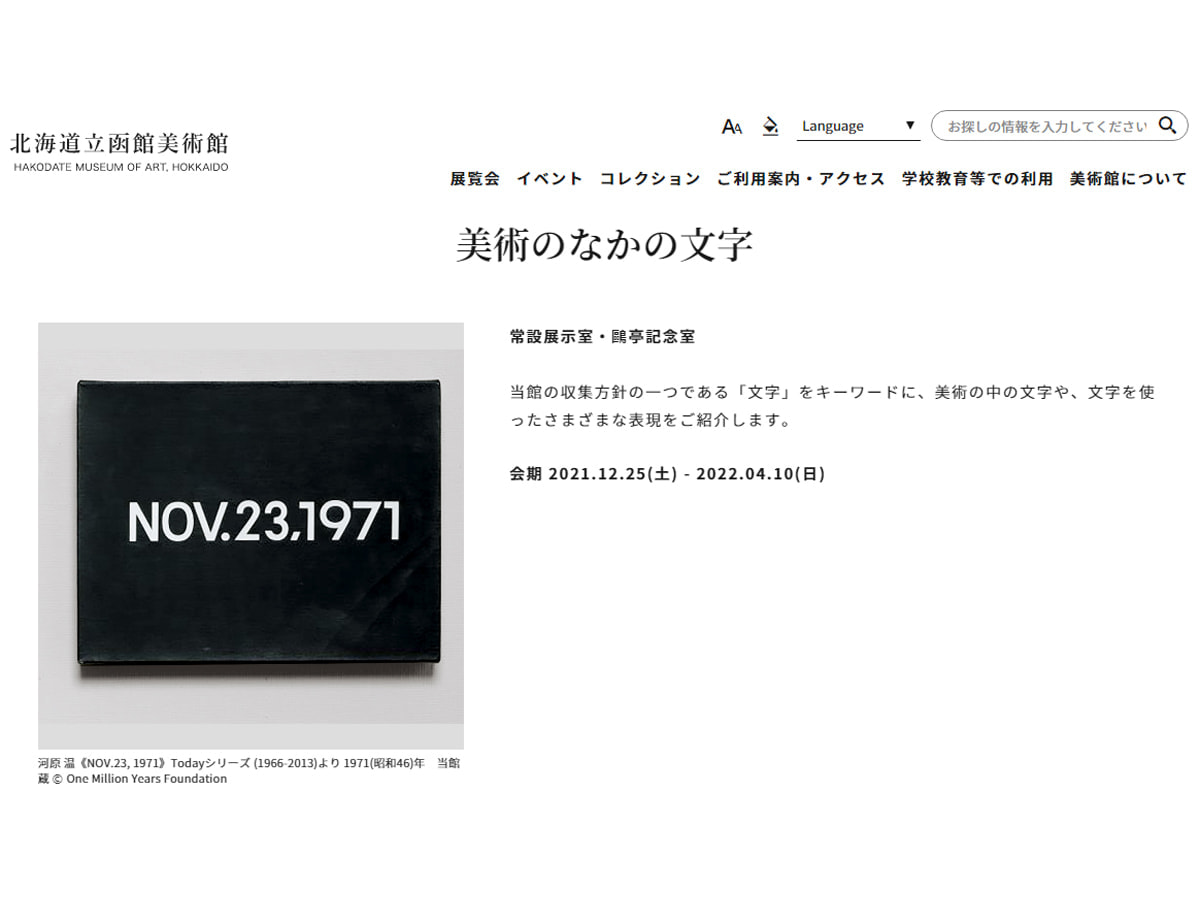This screenshot has width=1200, height=900.
Task: Click the heading 美術のなかの文字
Action: click(604, 245)
